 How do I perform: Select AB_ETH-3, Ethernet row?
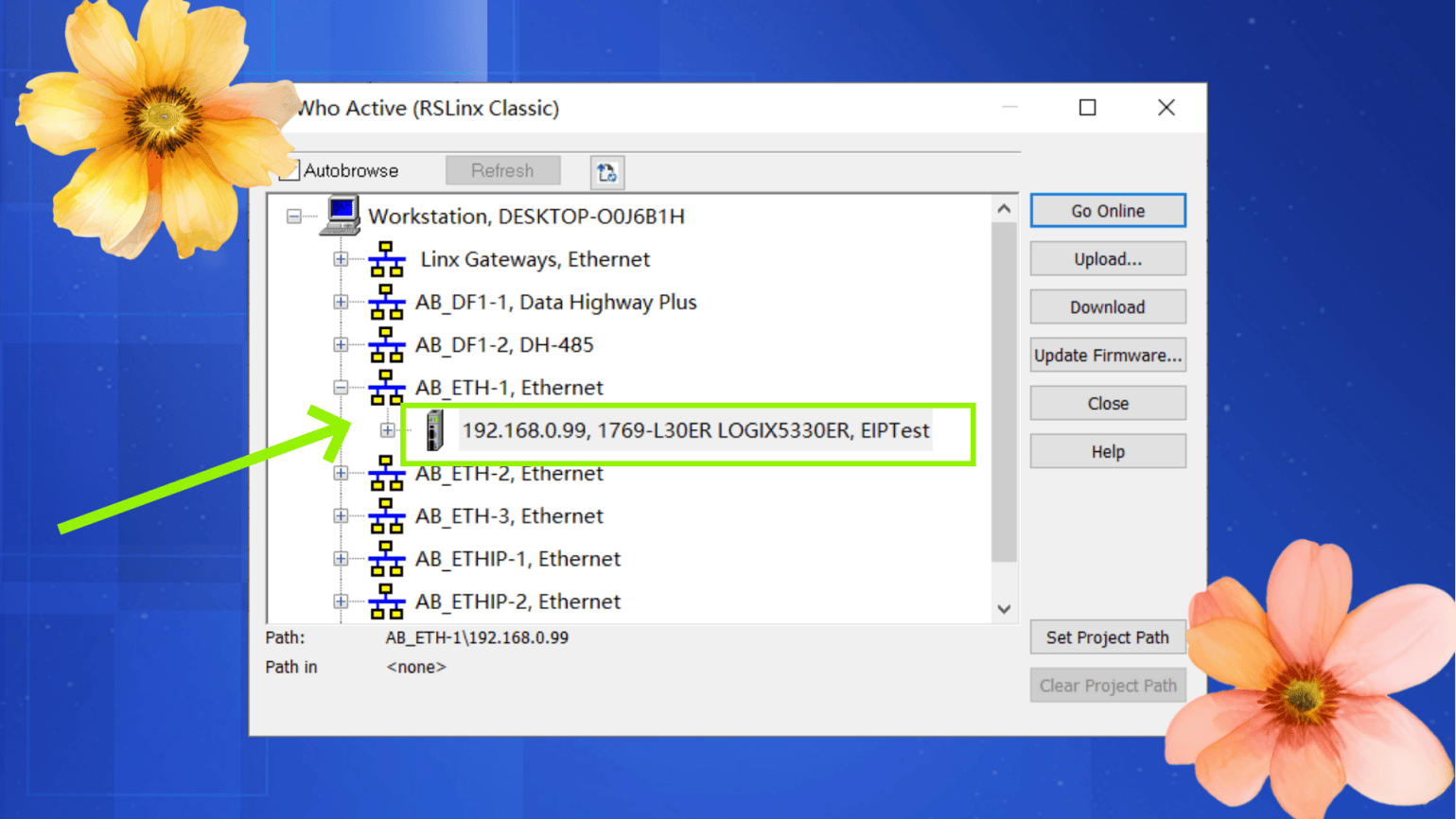click(509, 515)
